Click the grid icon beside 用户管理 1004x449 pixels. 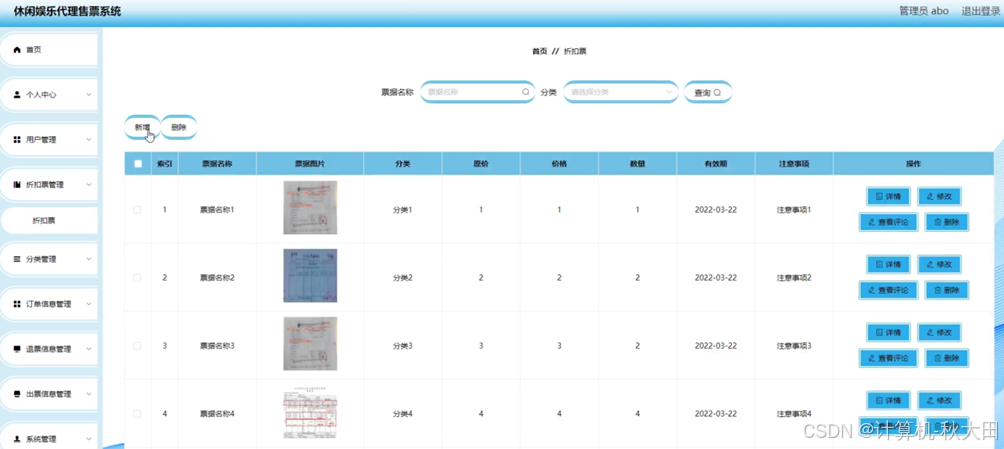(x=17, y=139)
